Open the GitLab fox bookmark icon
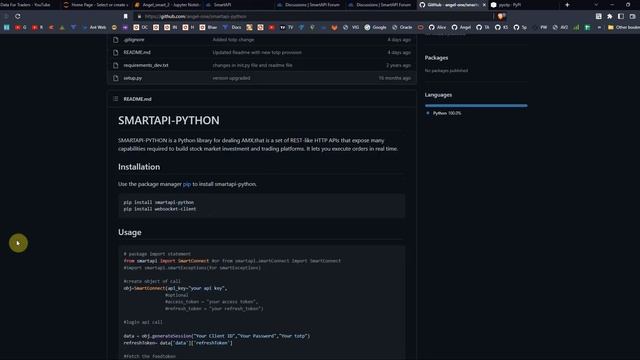Viewport: 640px width, 360px height. [334, 27]
